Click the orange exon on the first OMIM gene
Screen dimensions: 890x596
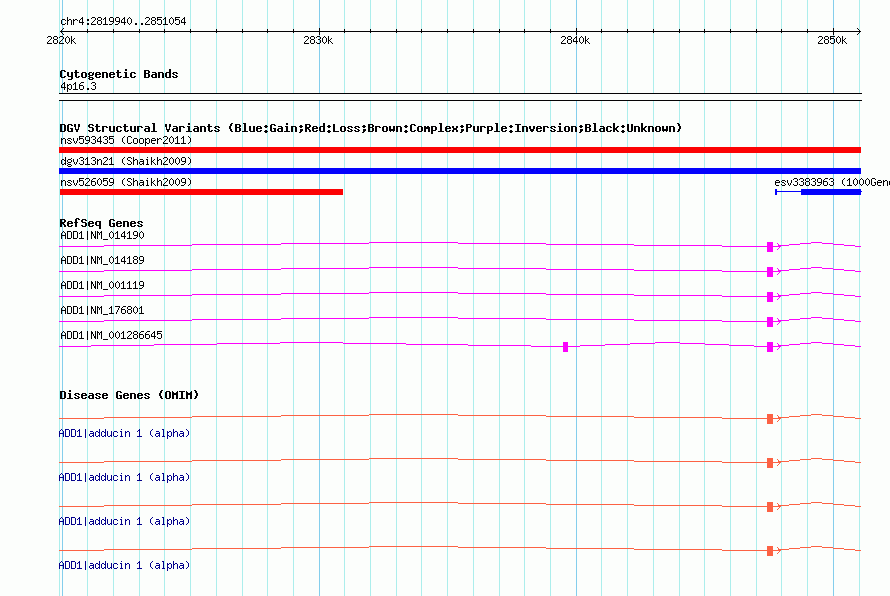coord(770,418)
